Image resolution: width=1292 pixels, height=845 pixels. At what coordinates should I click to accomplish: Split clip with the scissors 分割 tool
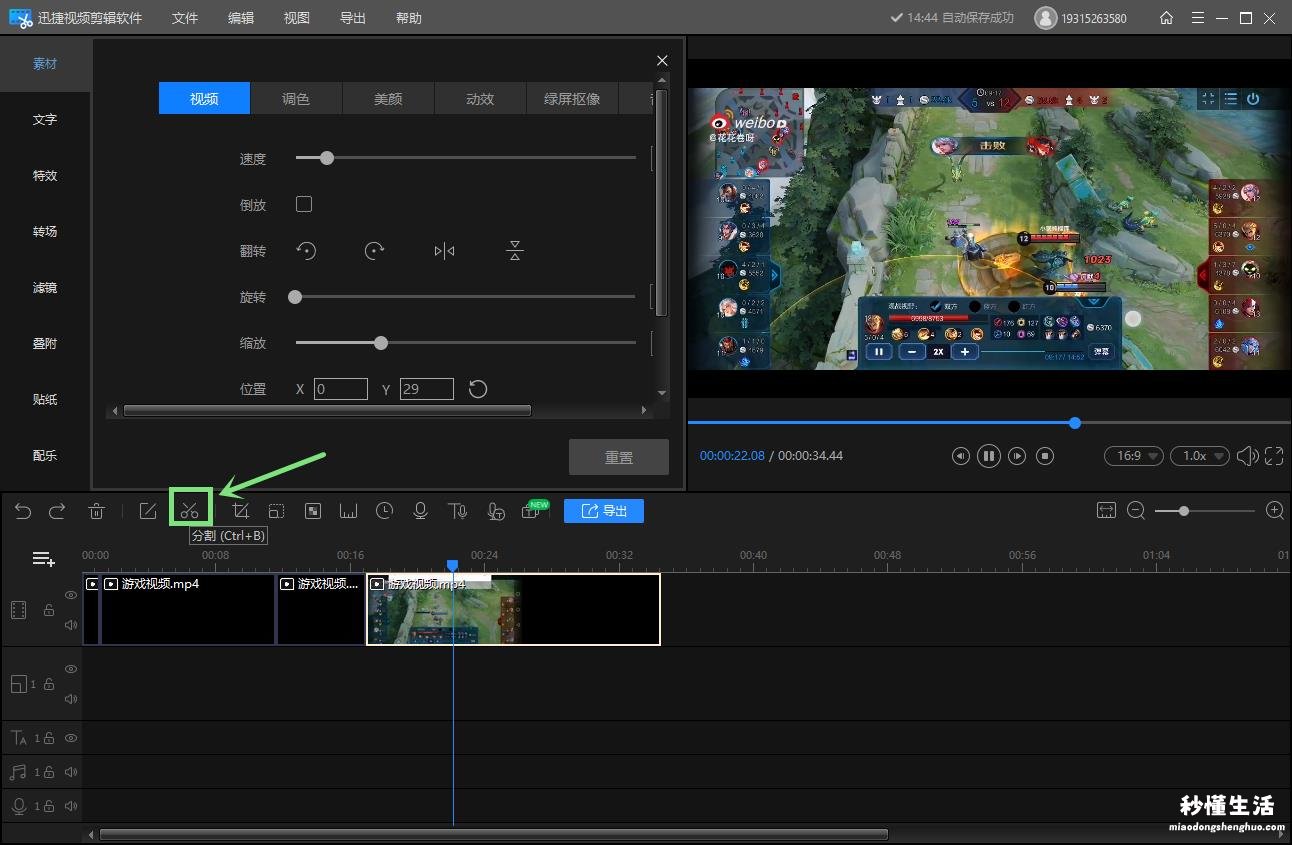(x=190, y=511)
